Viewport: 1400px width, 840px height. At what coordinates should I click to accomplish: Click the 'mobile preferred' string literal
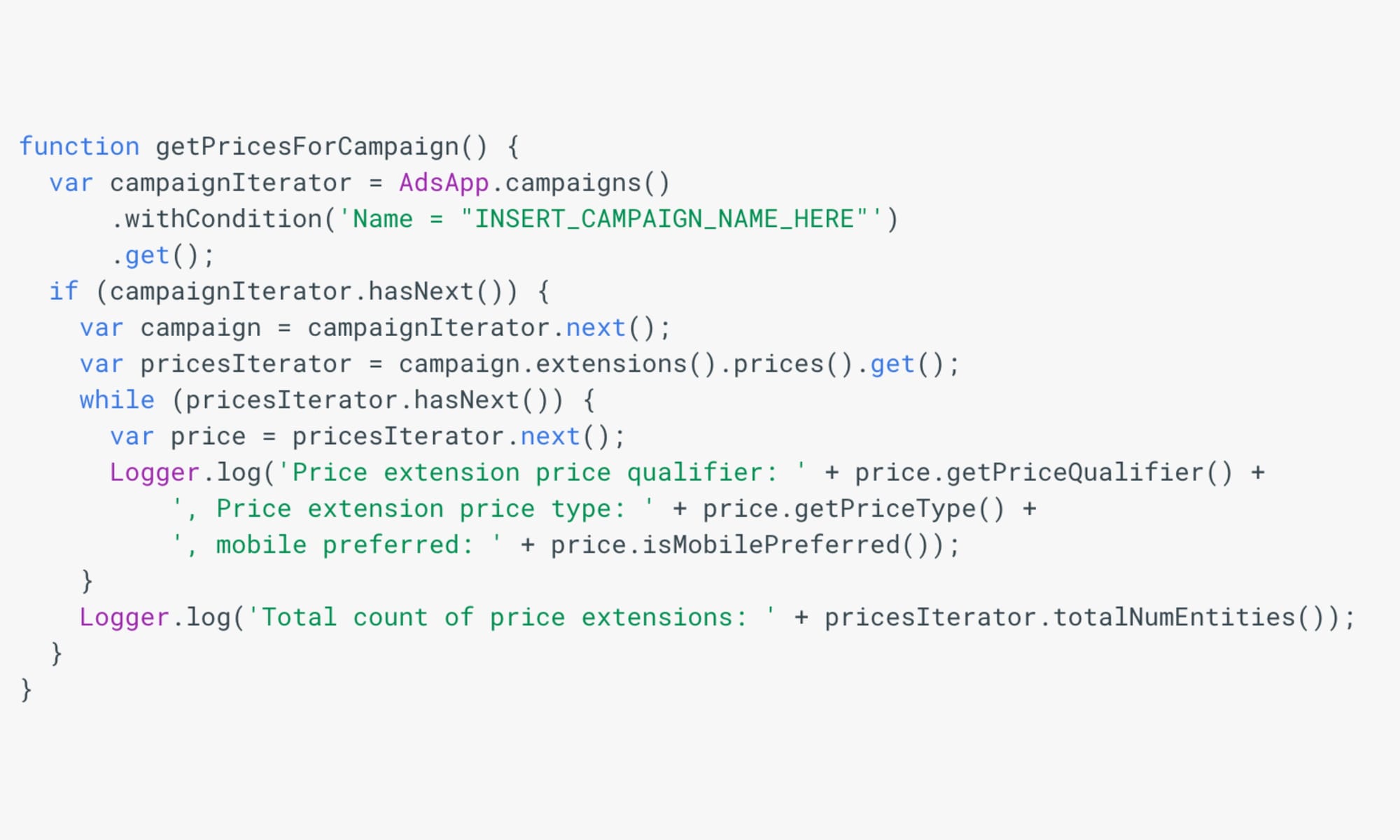pyautogui.click(x=337, y=545)
